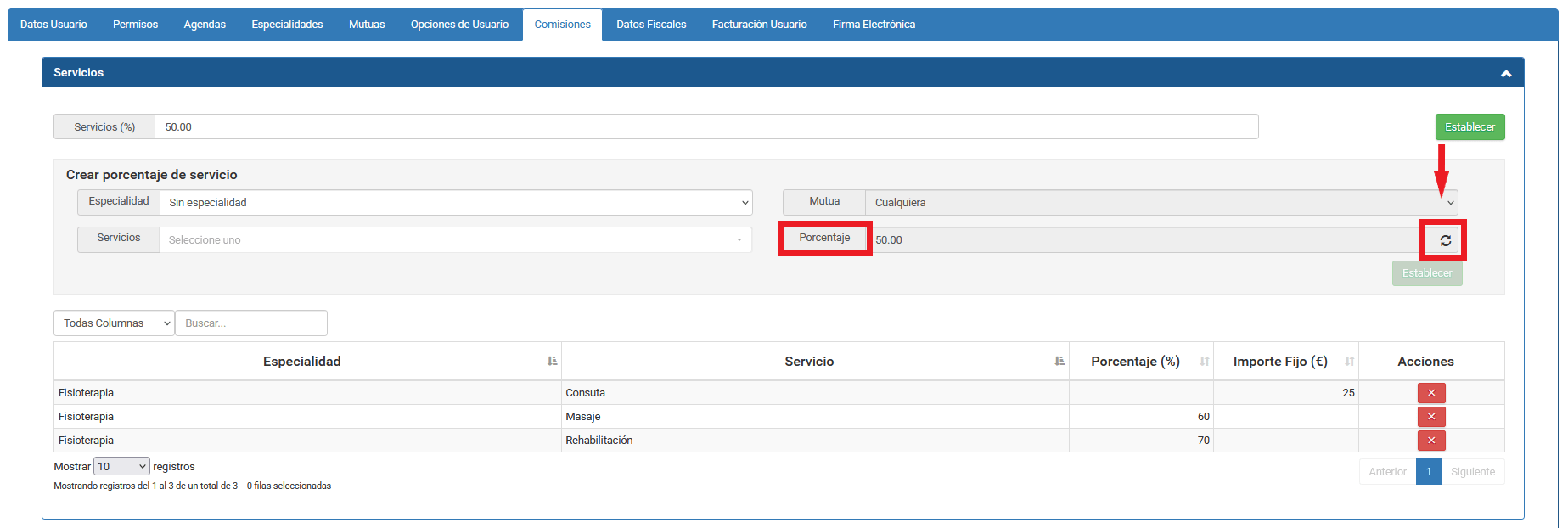Delete the Masaje row with red X
The width and height of the screenshot is (1568, 528).
point(1431,417)
